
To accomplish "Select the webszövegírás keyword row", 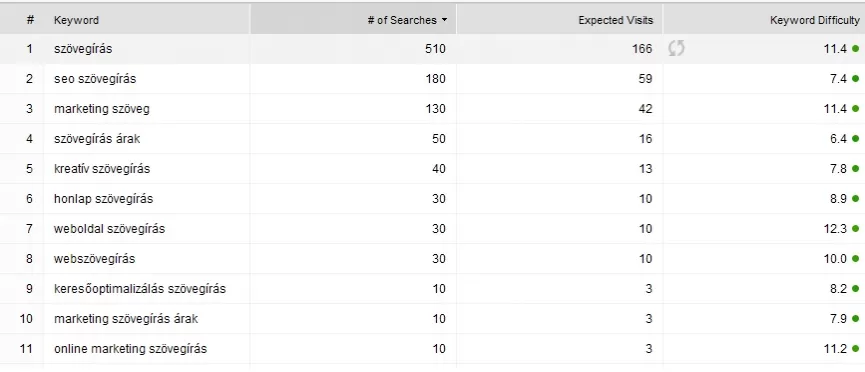I will (432, 259).
